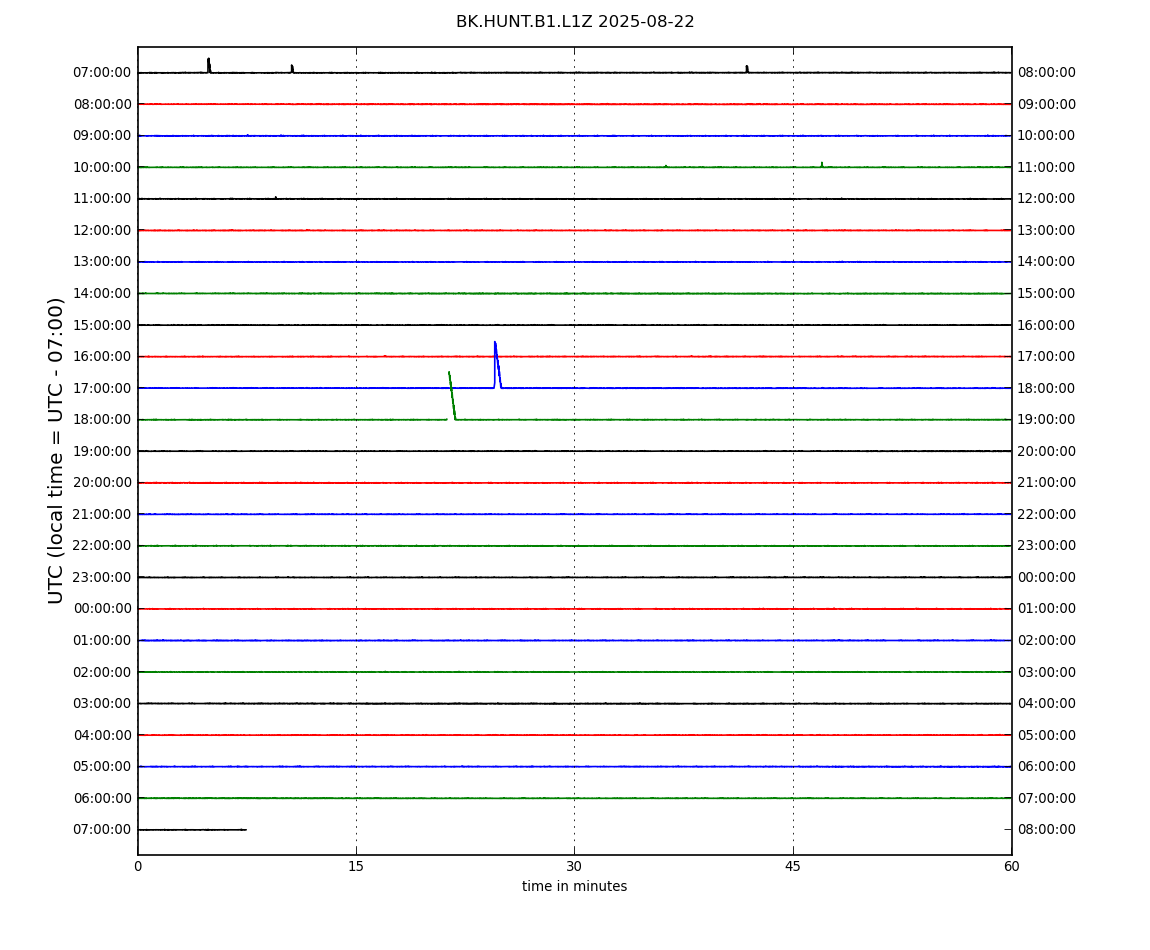This screenshot has height=950, width=1150.
Task: Click the right-axis end time label 21:00:00
Action: point(1047,483)
